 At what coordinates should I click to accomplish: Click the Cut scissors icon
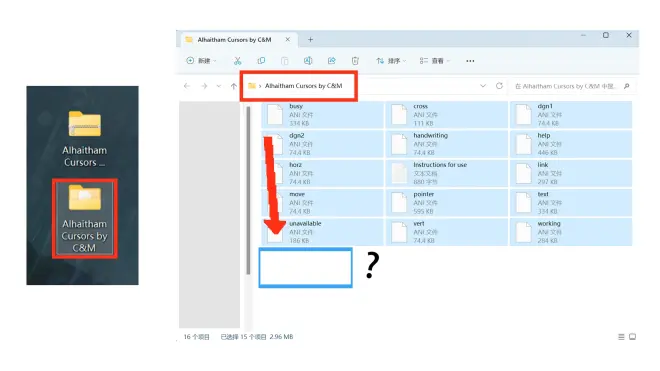237,61
